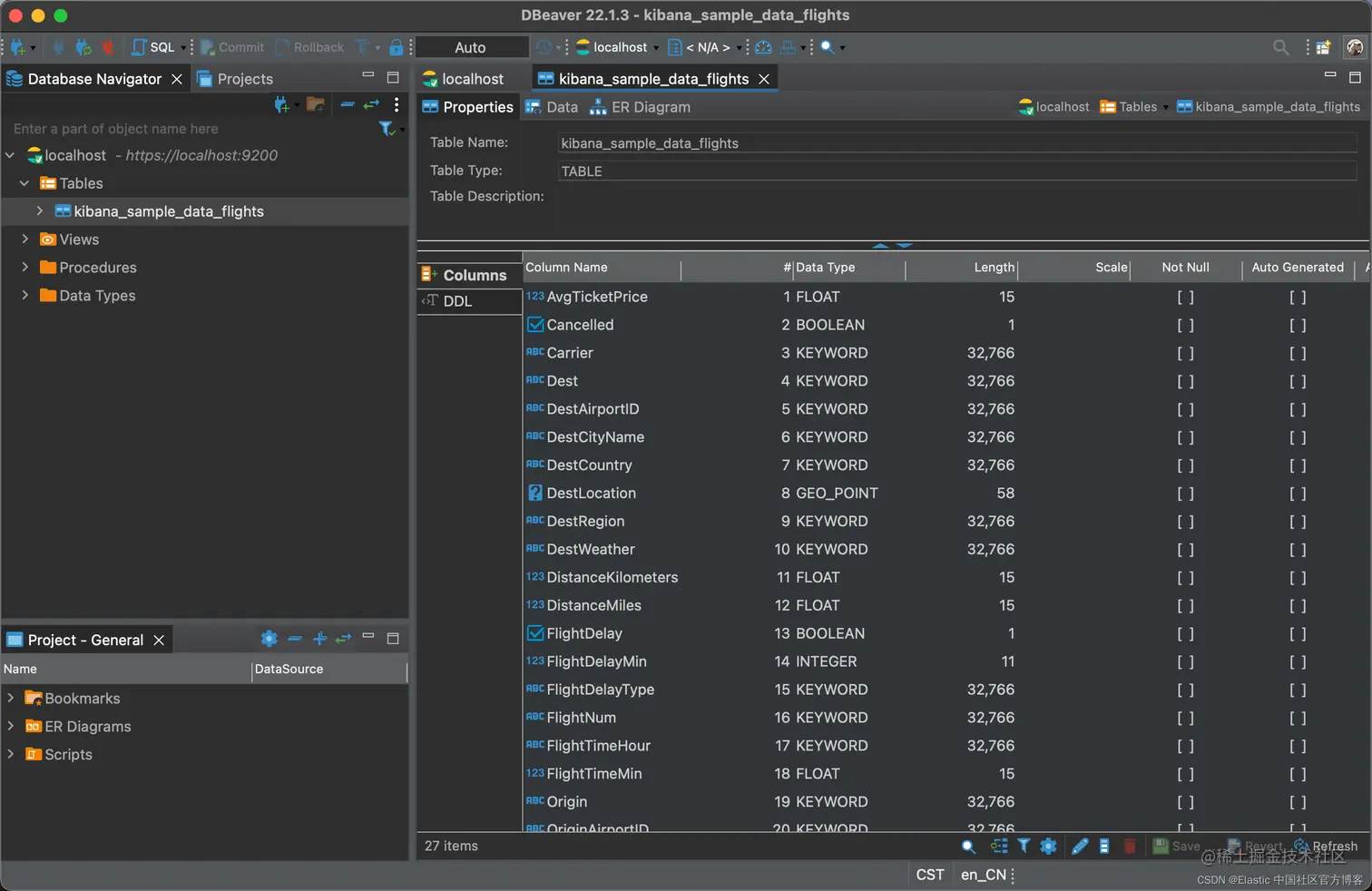The width and height of the screenshot is (1372, 891).
Task: Open the Data tab
Action: pyautogui.click(x=552, y=107)
